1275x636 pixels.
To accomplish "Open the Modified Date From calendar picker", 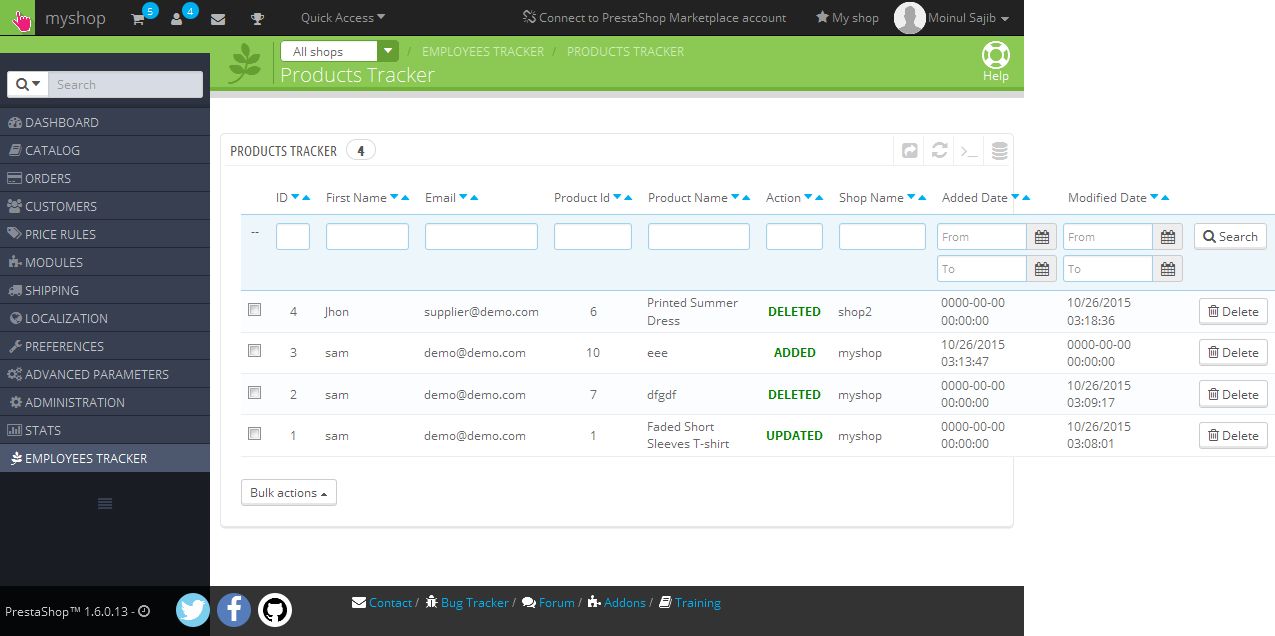I will point(1168,237).
